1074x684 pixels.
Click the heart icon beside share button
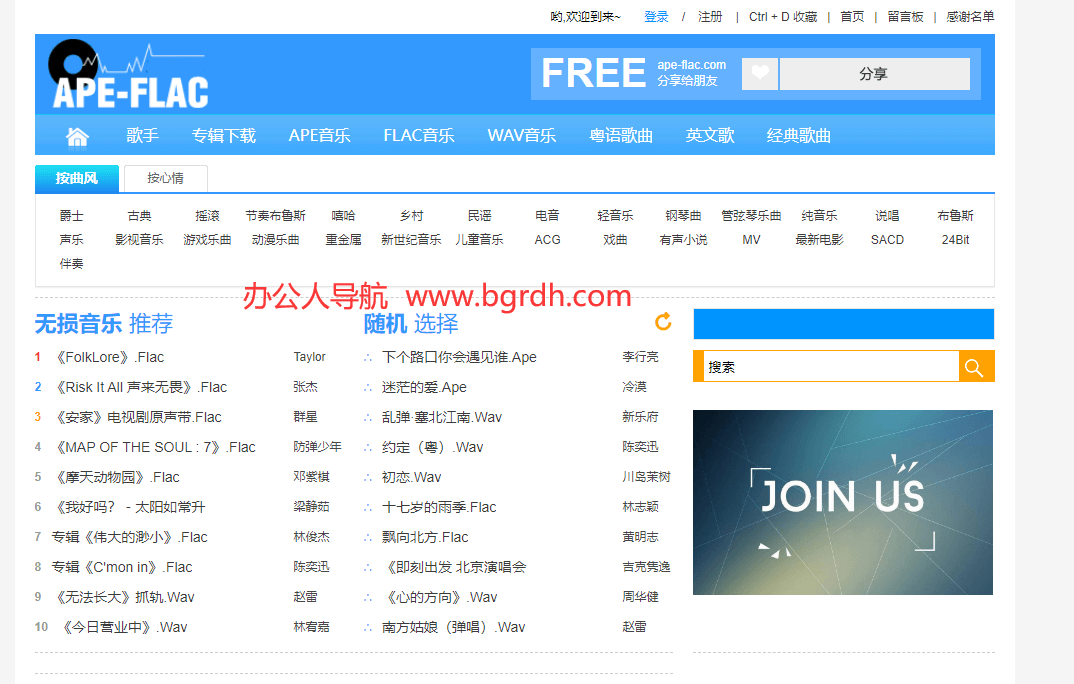click(x=760, y=74)
